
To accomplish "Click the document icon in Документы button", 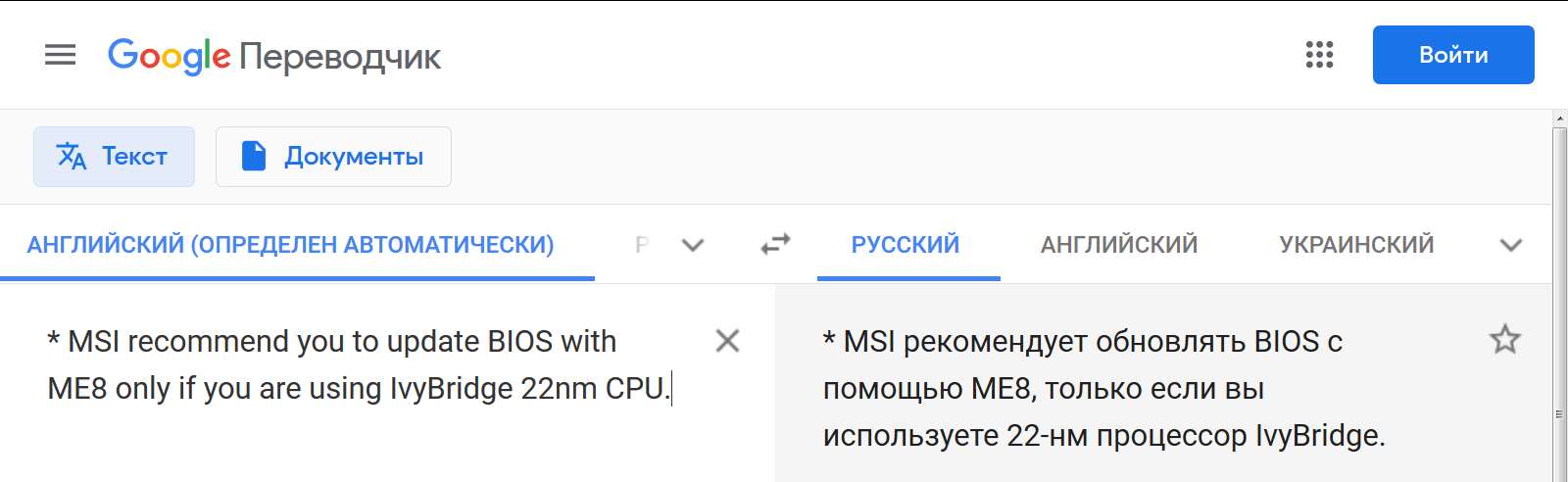I will [x=254, y=156].
